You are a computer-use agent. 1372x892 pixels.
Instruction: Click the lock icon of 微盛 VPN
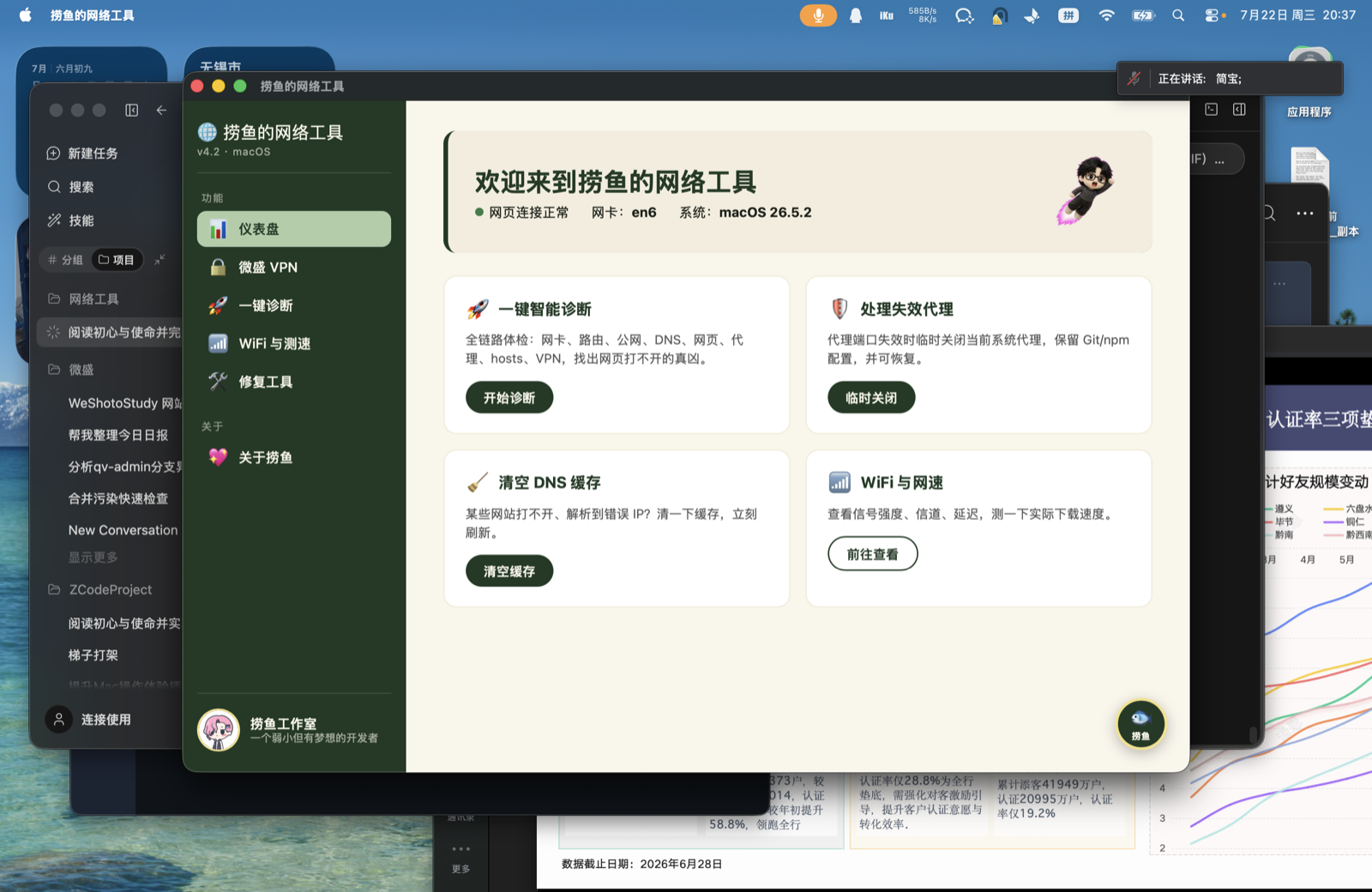tap(219, 268)
